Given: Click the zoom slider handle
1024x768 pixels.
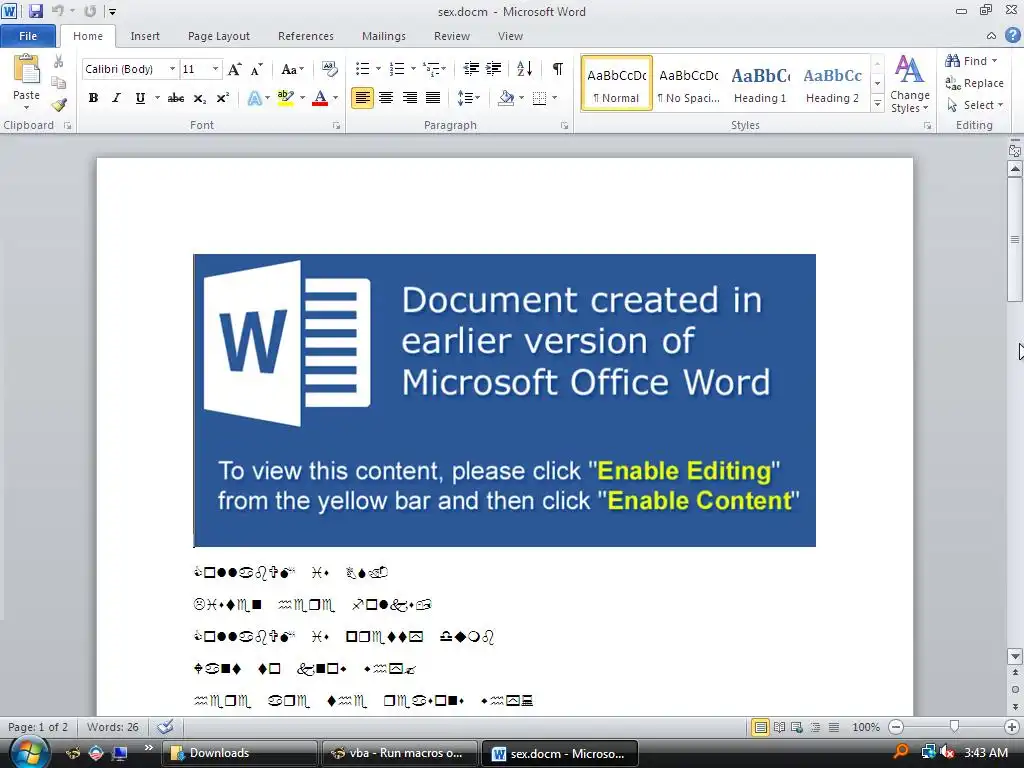Looking at the screenshot, I should 954,727.
